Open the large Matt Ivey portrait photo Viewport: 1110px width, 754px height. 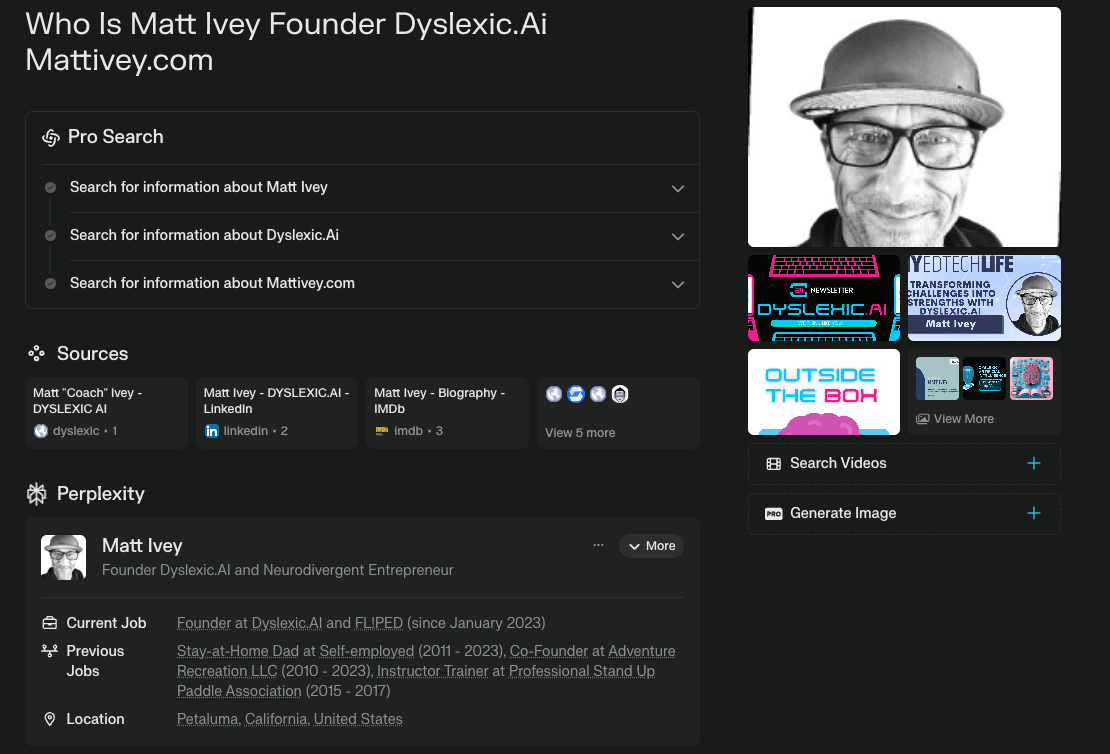point(904,127)
